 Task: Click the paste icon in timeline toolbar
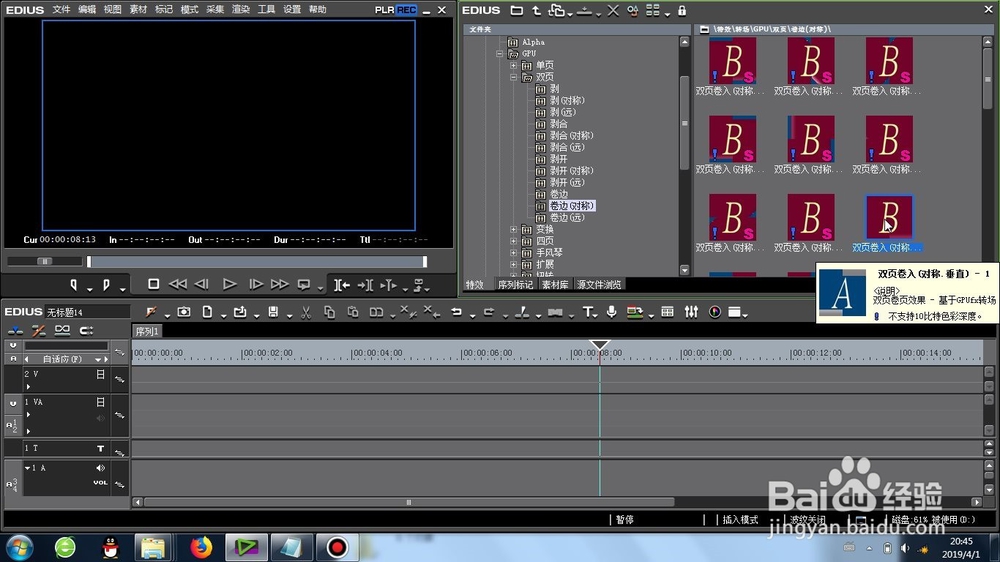coord(353,312)
